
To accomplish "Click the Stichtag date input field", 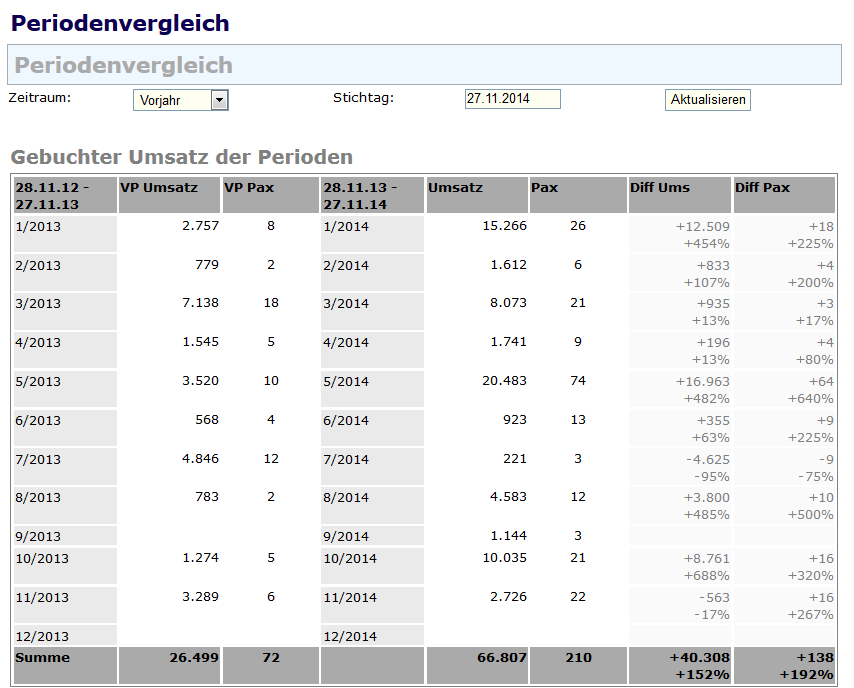I will (x=512, y=99).
